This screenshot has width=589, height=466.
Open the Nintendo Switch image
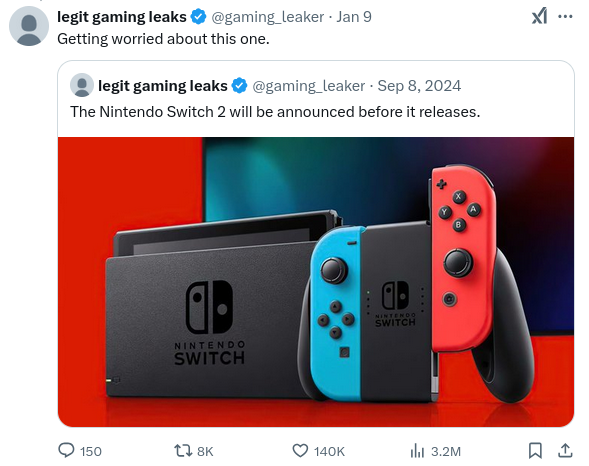click(316, 282)
